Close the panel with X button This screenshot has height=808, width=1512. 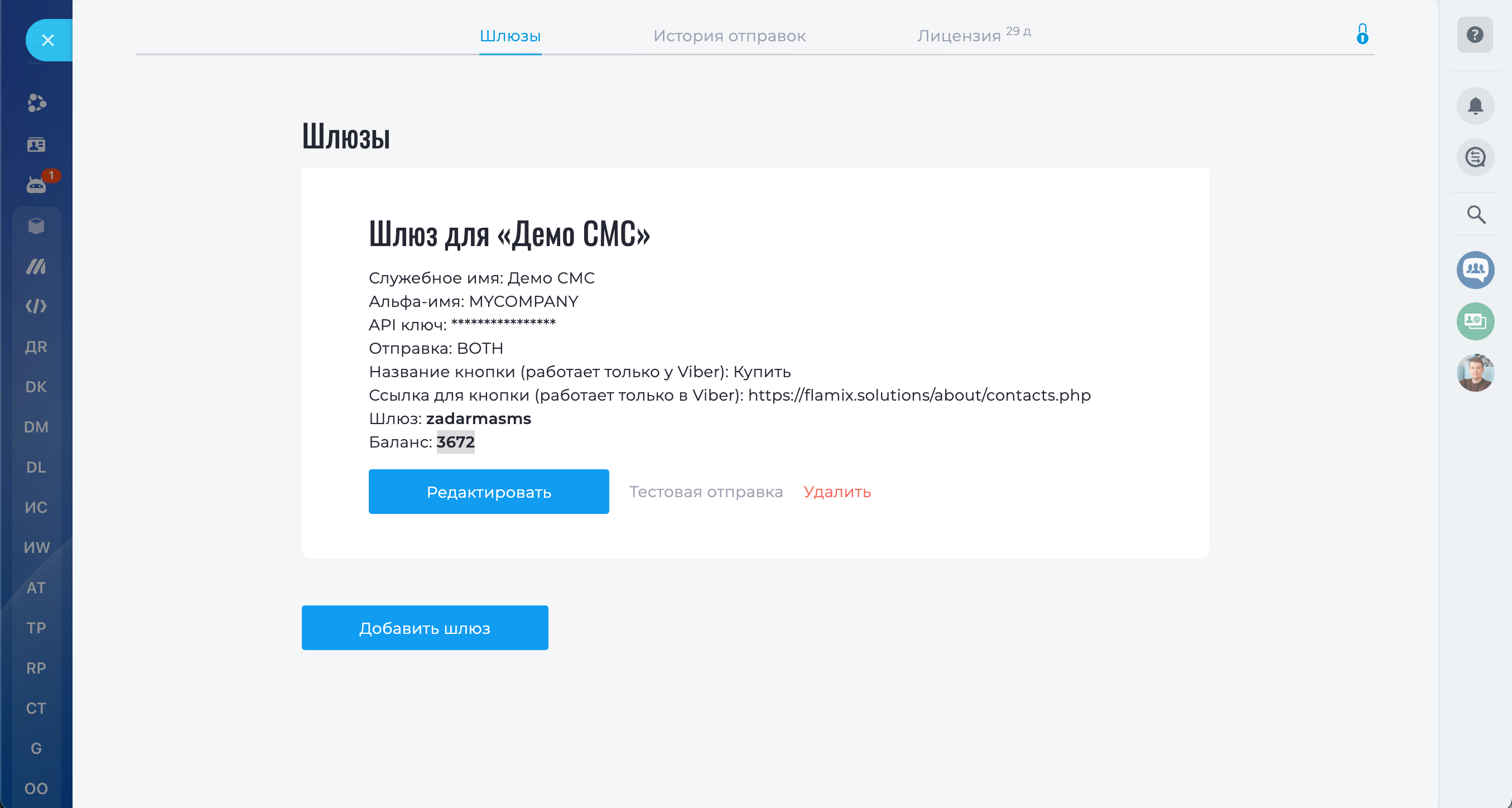click(x=48, y=40)
